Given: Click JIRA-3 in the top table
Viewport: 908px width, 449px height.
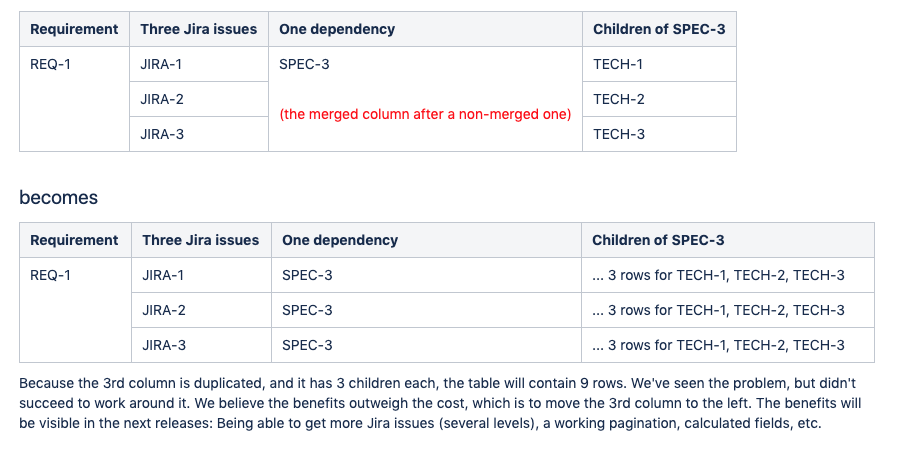Looking at the screenshot, I should tap(161, 134).
